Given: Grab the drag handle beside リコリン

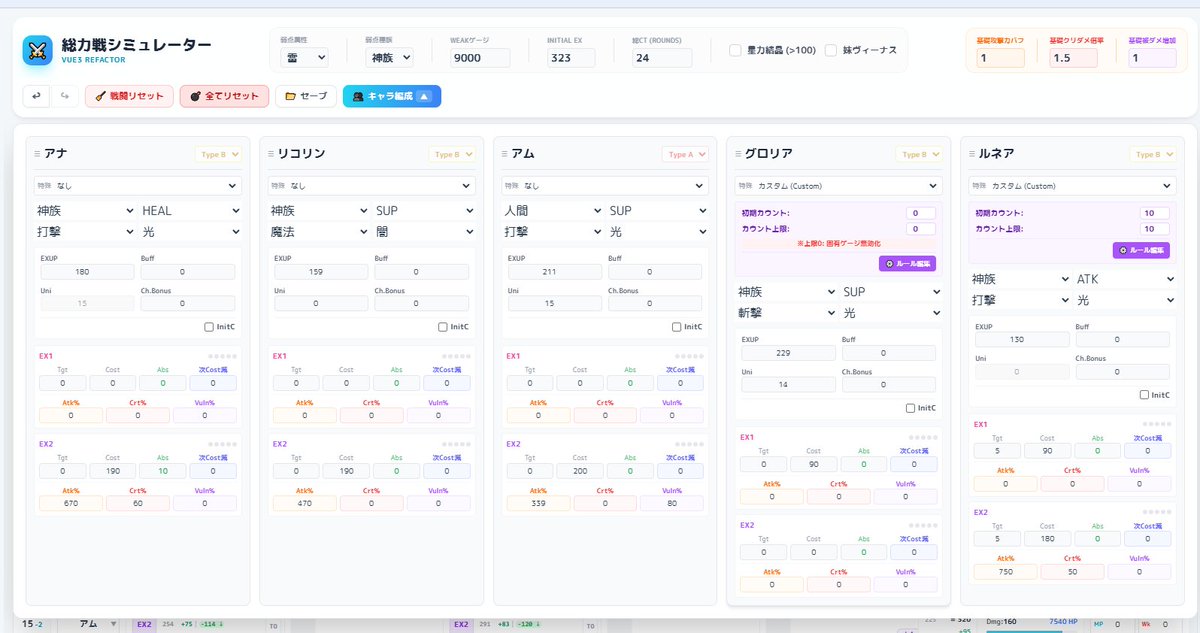Looking at the screenshot, I should pos(270,154).
